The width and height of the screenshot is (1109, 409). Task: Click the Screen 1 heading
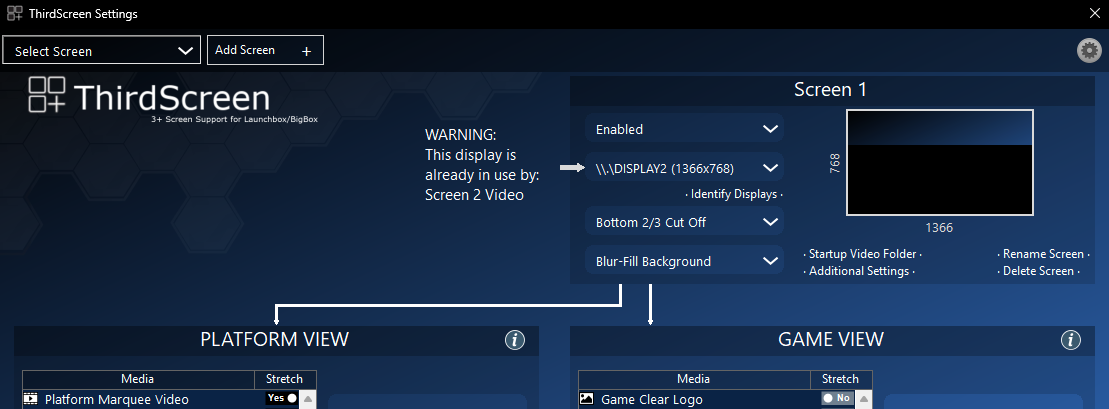(x=830, y=90)
